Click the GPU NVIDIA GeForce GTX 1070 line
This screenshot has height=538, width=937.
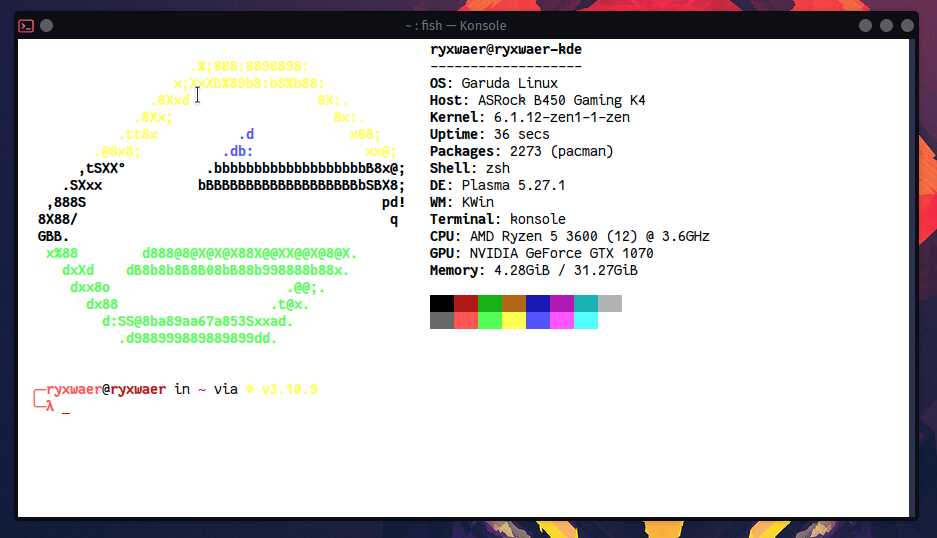click(541, 253)
